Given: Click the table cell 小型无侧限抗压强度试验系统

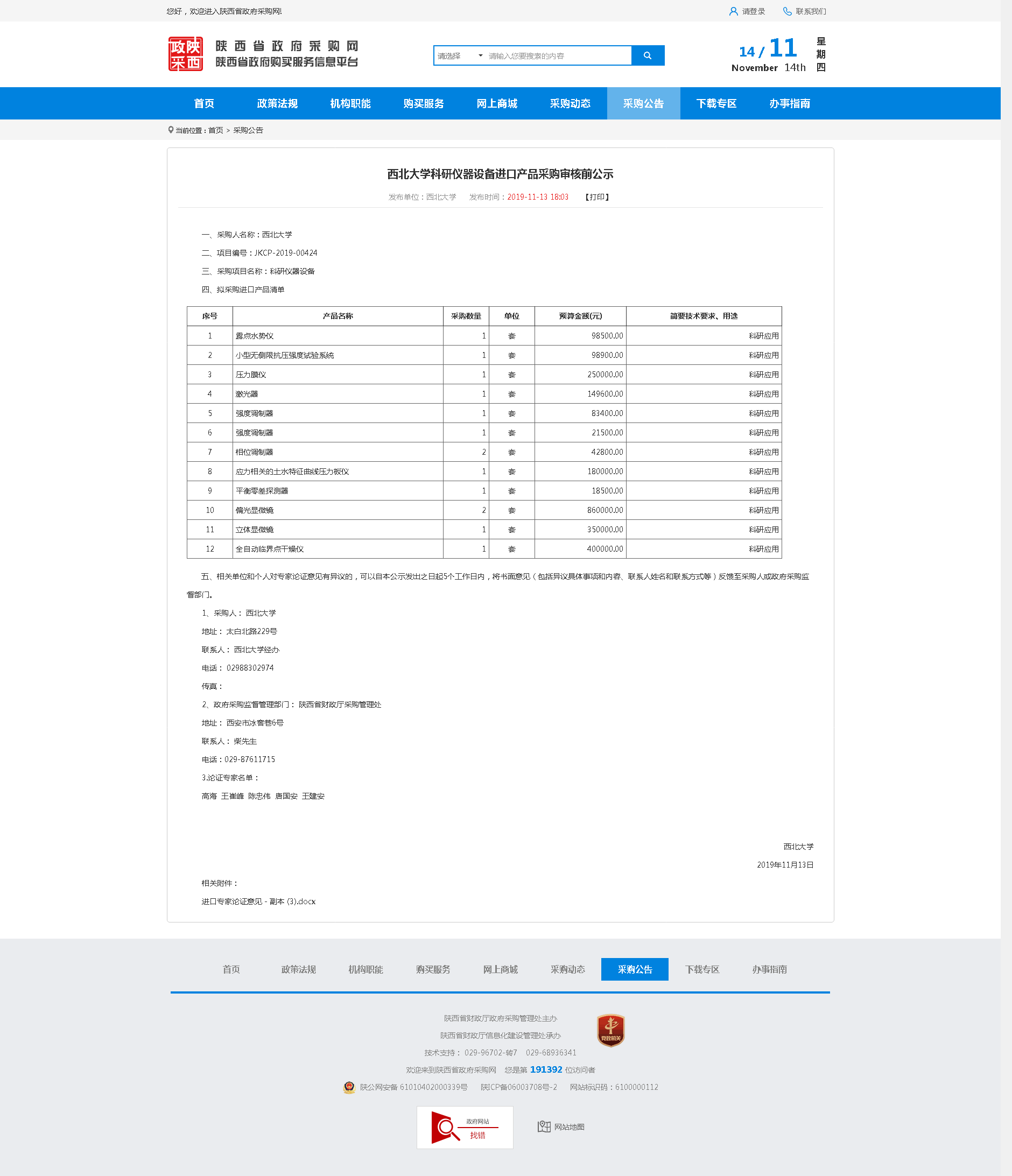Looking at the screenshot, I should [338, 355].
